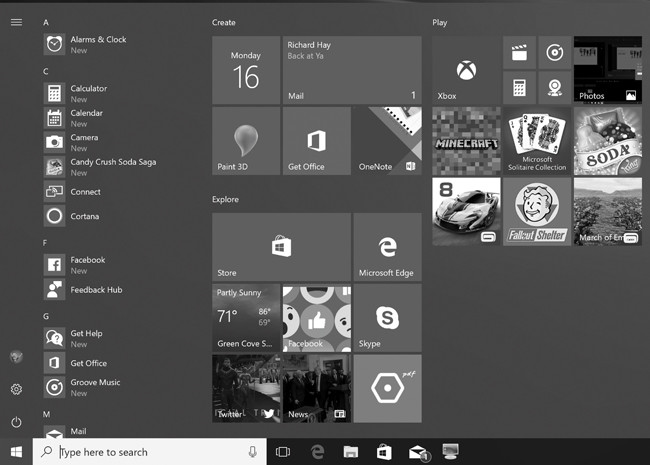The height and width of the screenshot is (465, 650).
Task: Open the OneNote tile
Action: [388, 141]
